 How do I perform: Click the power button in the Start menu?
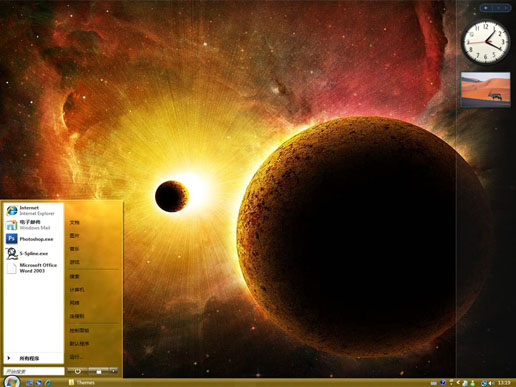77,371
